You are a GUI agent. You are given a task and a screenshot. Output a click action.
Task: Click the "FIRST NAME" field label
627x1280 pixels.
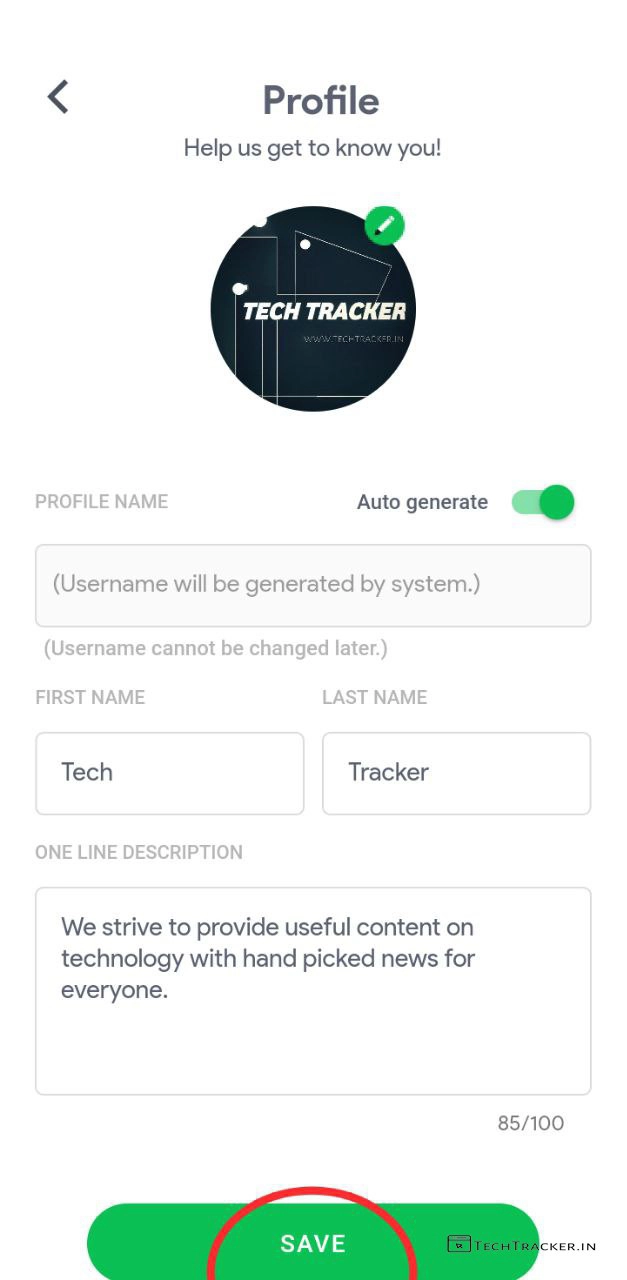90,698
